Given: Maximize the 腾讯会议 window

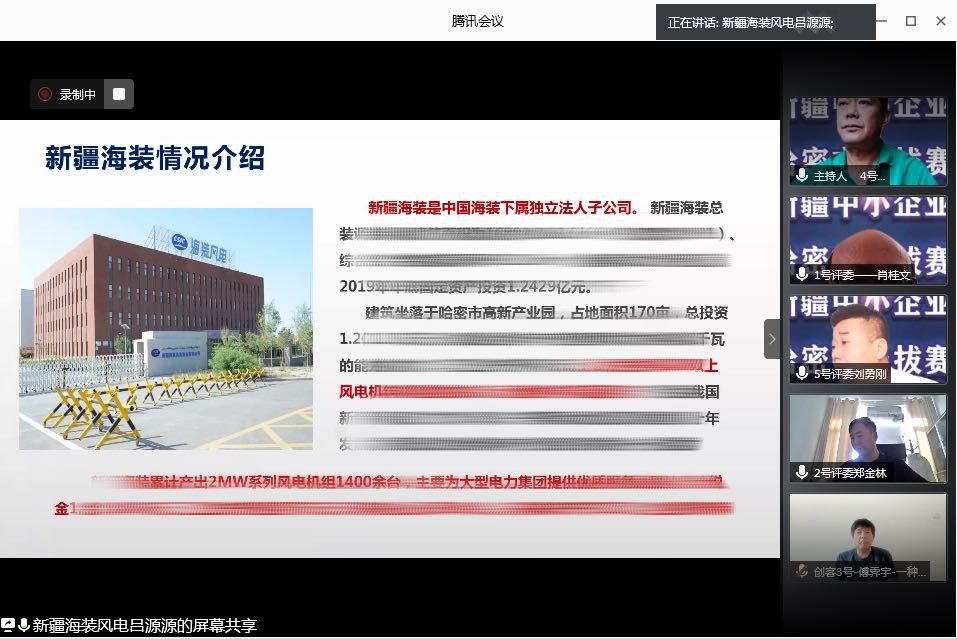Looking at the screenshot, I should 911,21.
